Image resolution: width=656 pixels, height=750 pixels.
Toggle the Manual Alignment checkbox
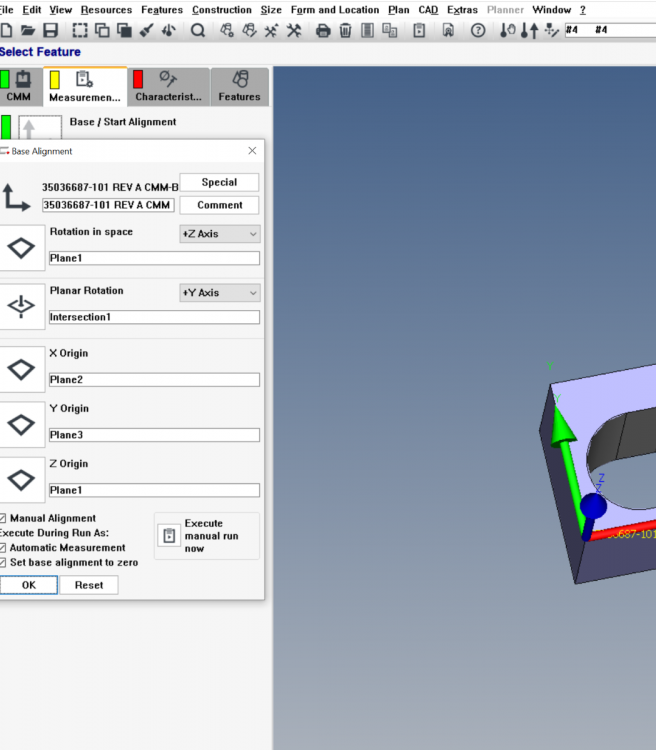(x=3, y=518)
